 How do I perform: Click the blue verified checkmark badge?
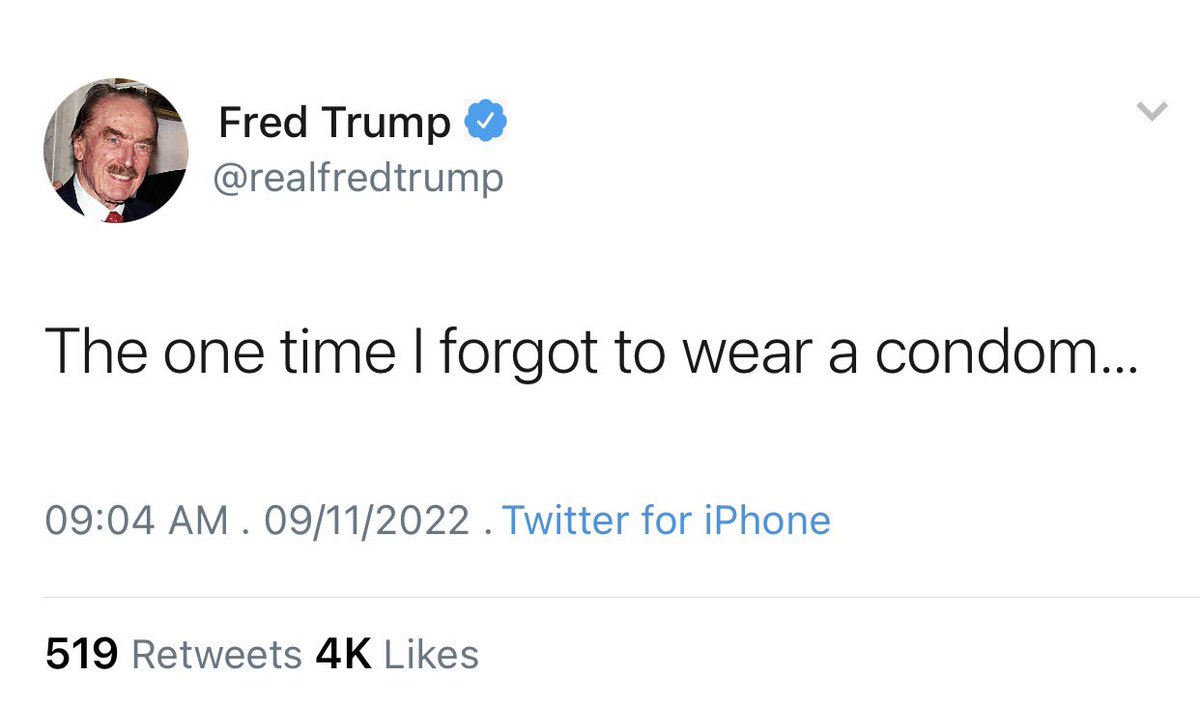click(x=487, y=123)
